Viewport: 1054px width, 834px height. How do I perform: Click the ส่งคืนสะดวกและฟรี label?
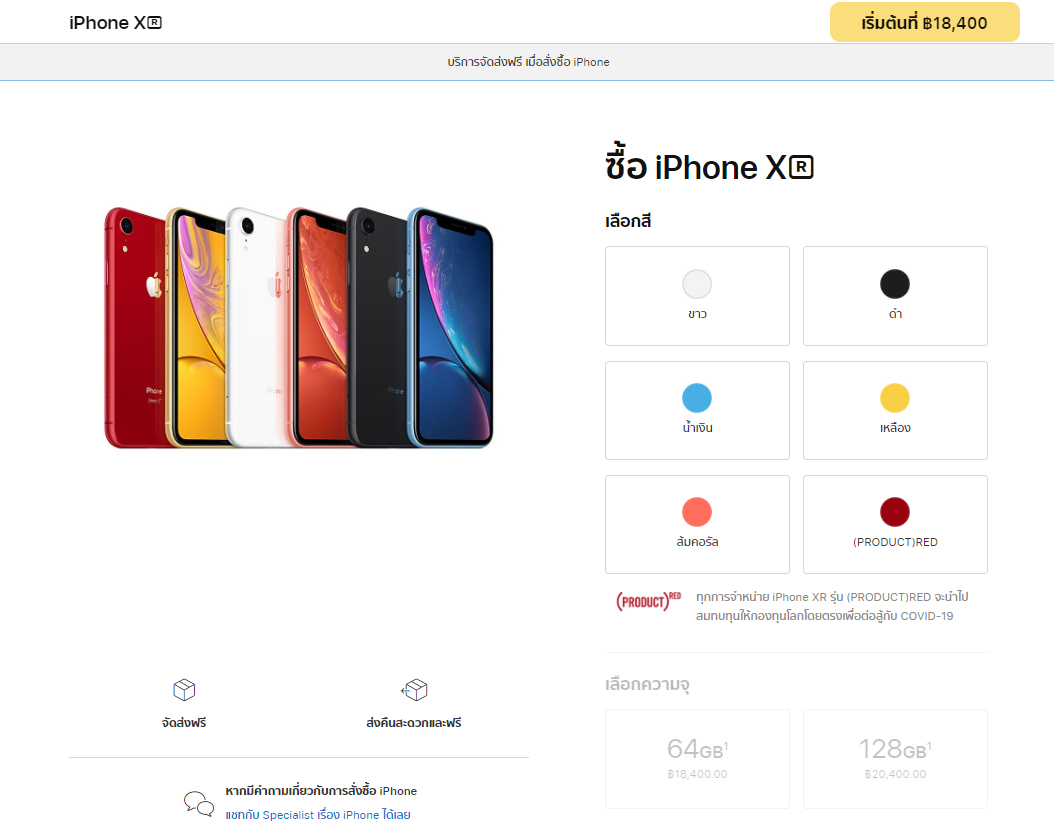414,723
